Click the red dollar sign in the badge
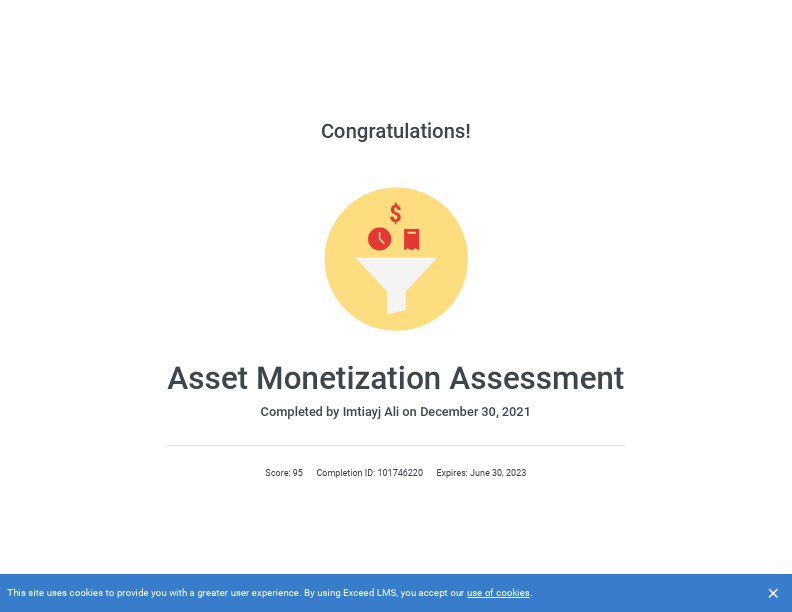The height and width of the screenshot is (612, 792). 395,214
